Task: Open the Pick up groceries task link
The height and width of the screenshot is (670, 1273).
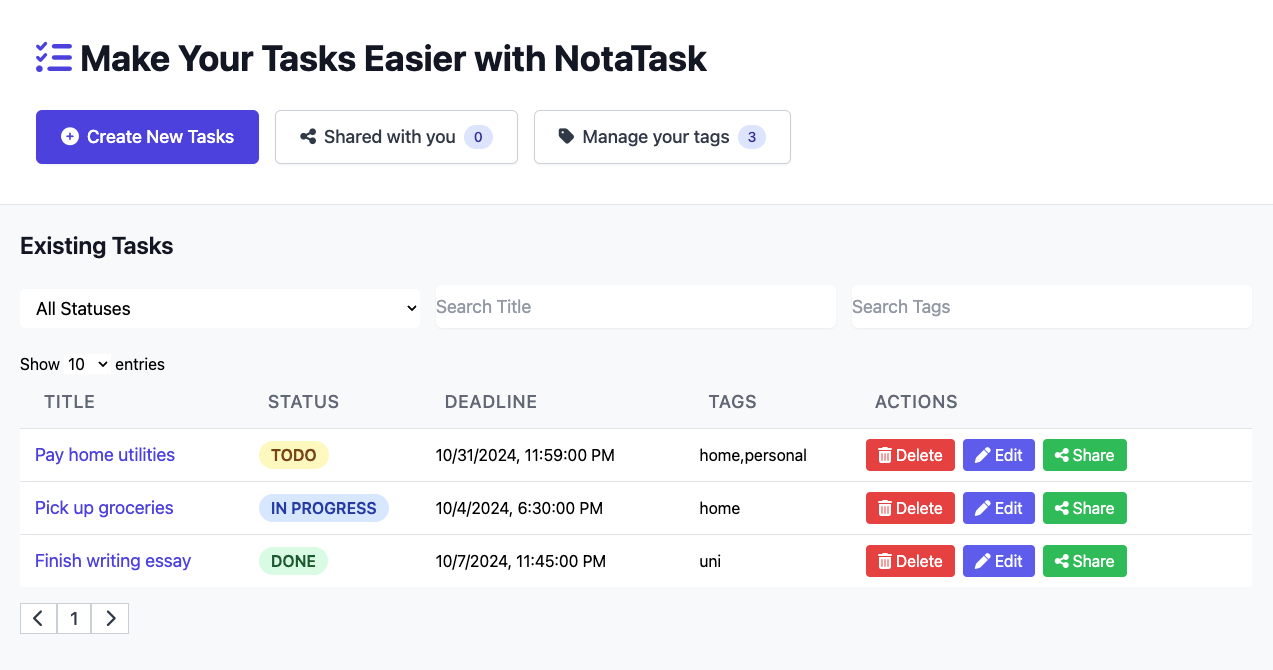Action: 104,508
